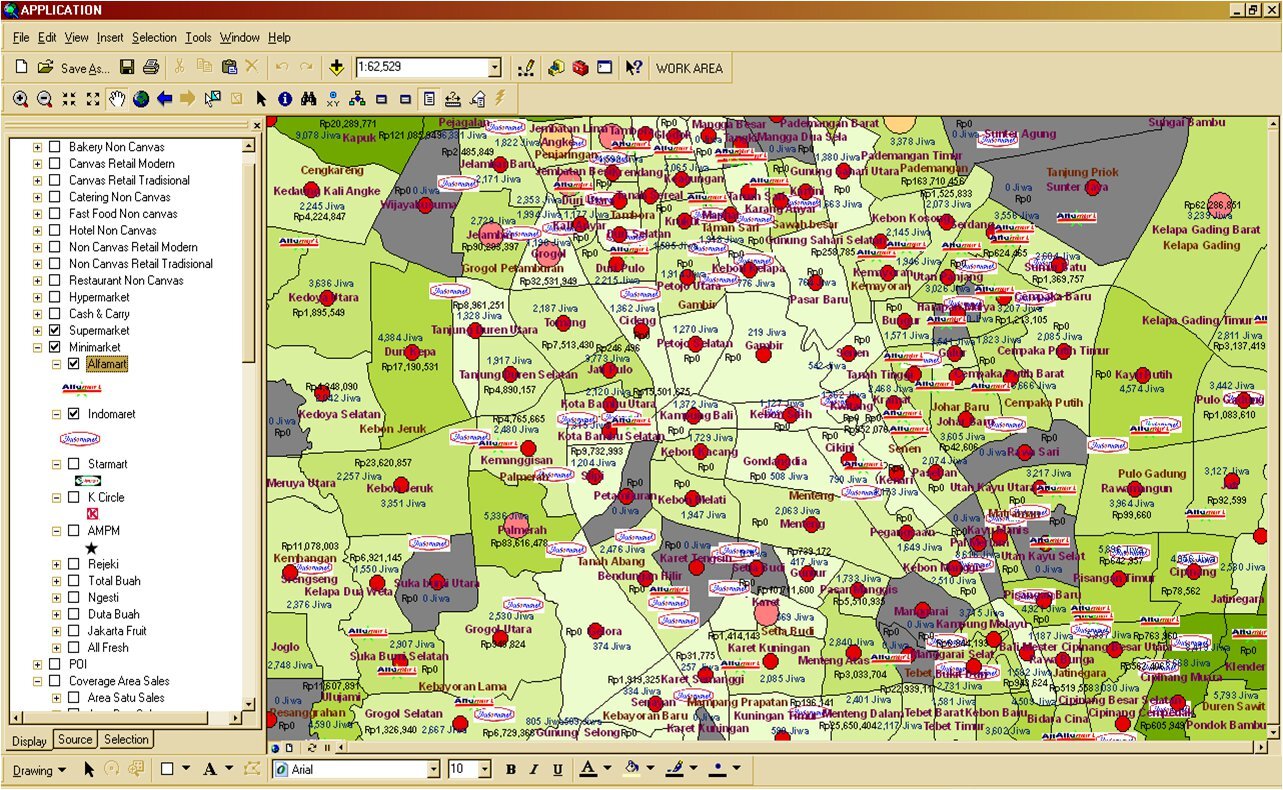Turn off the Alfamart layer
This screenshot has width=1283, height=790.
73,364
